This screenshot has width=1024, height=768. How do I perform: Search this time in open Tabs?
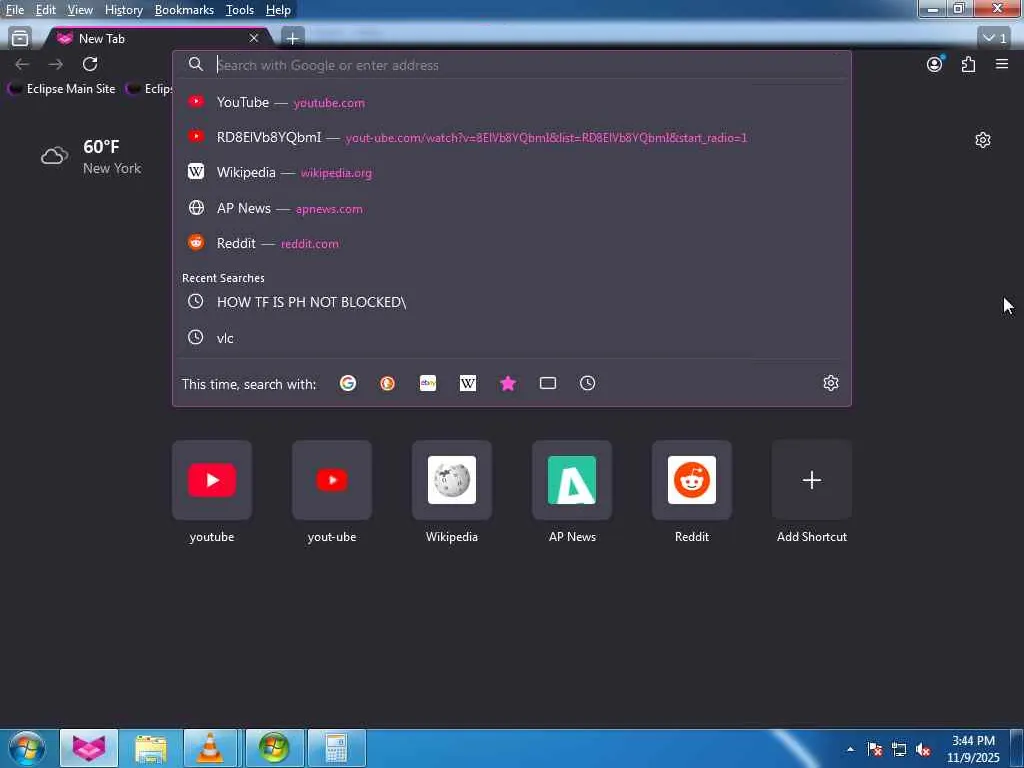pos(548,383)
